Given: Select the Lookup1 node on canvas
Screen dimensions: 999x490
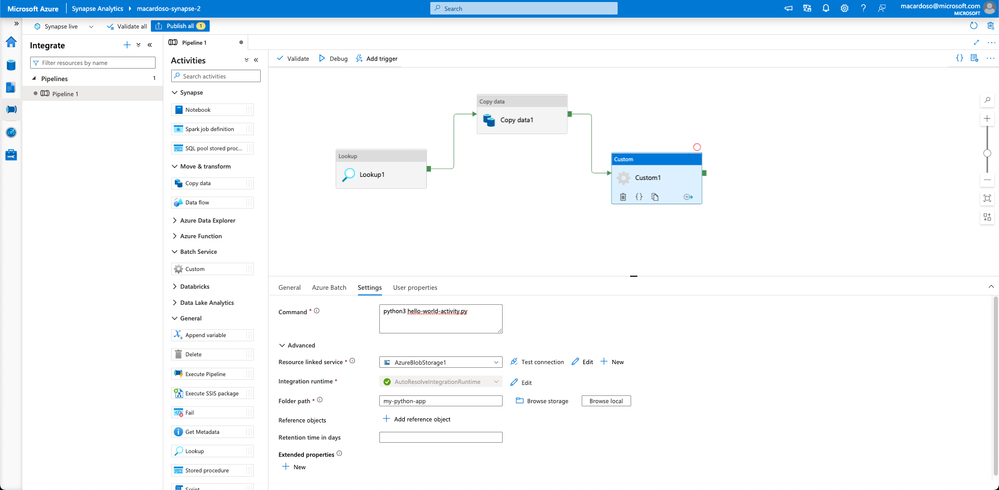Looking at the screenshot, I should coord(381,169).
